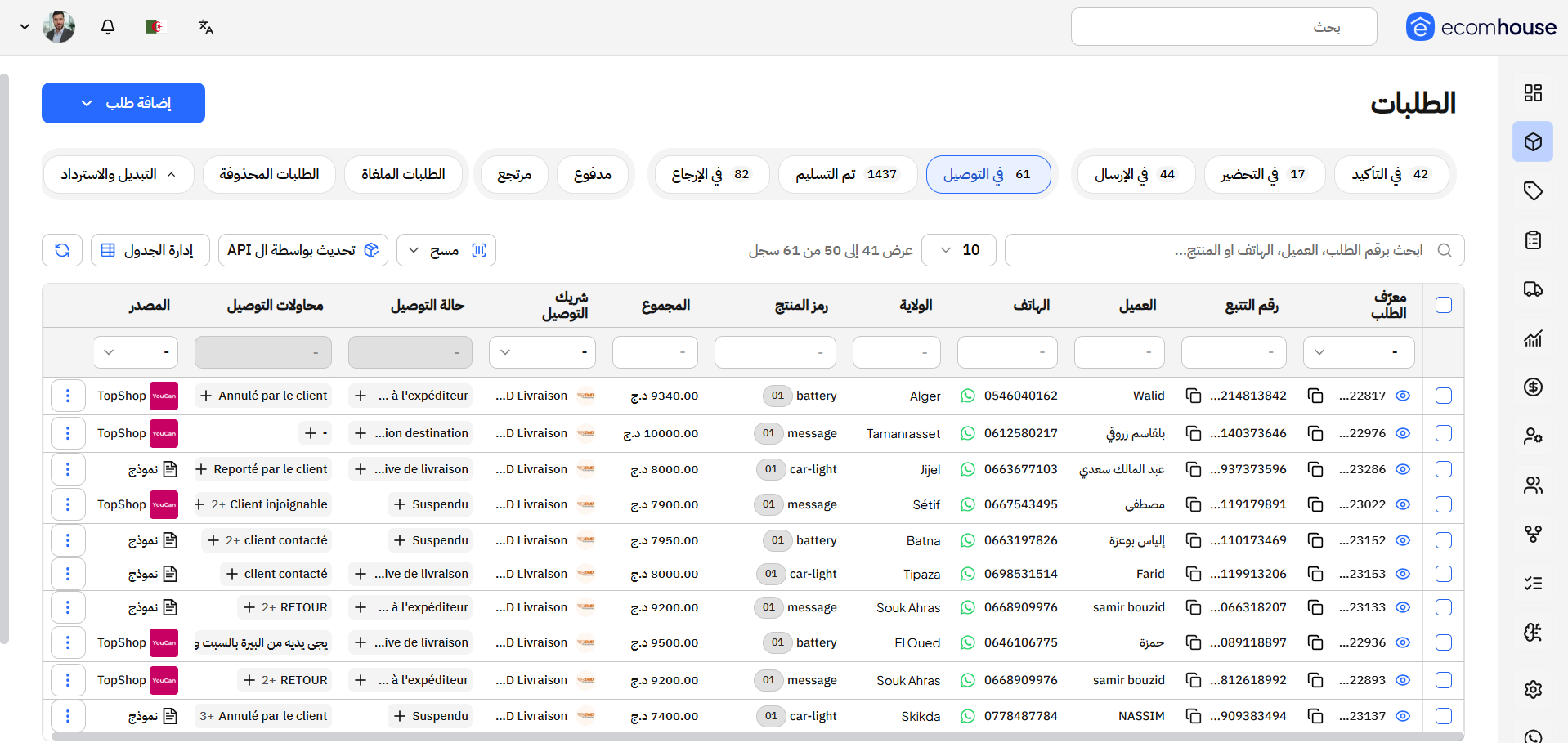Screen dimensions: 1568x743
Task: Switch to في التحضير tab
Action: click(1265, 174)
